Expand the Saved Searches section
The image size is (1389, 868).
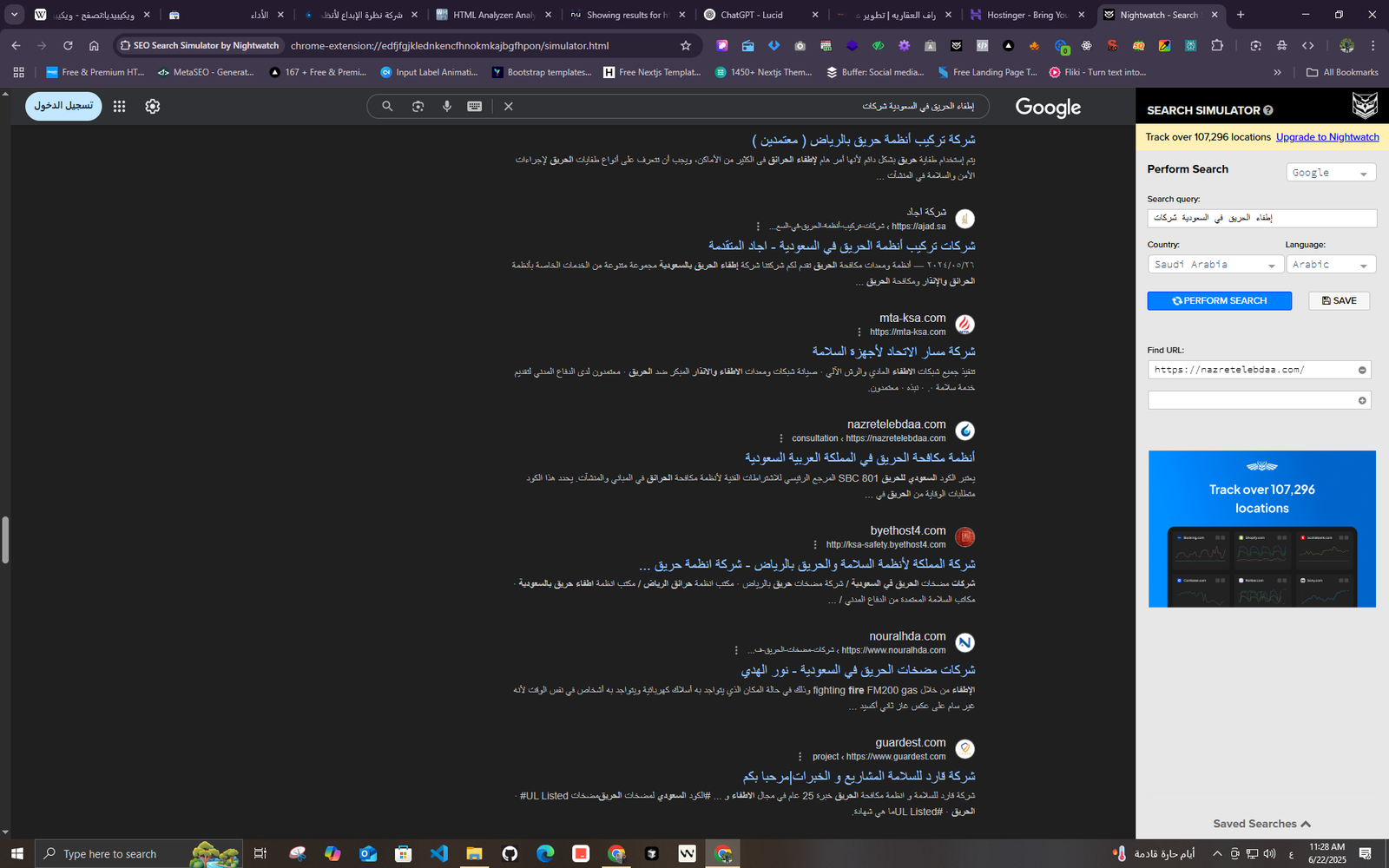[1262, 824]
